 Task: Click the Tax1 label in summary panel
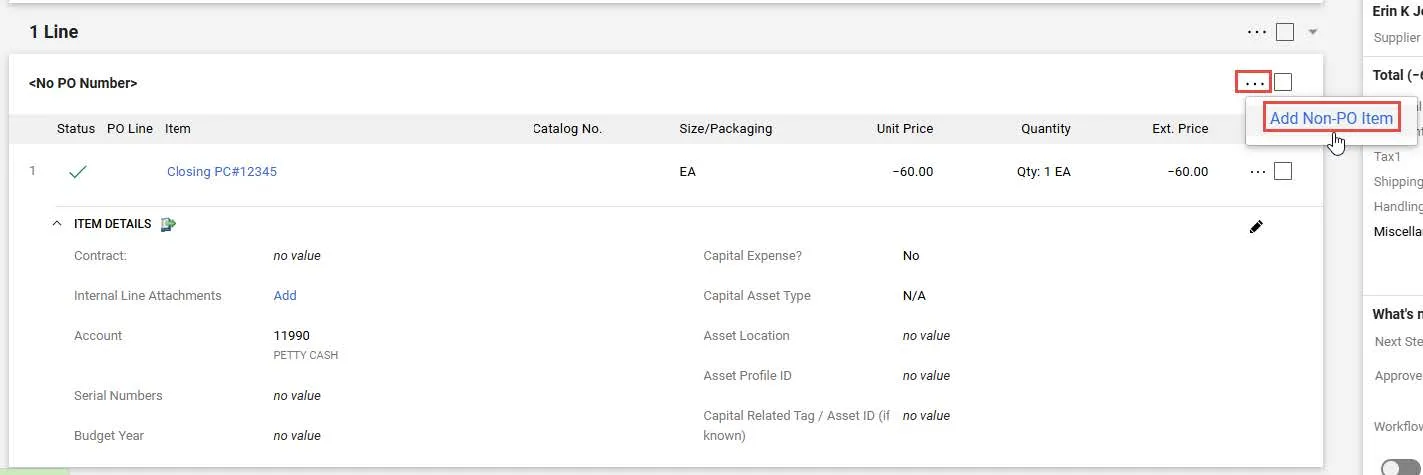pos(1388,157)
